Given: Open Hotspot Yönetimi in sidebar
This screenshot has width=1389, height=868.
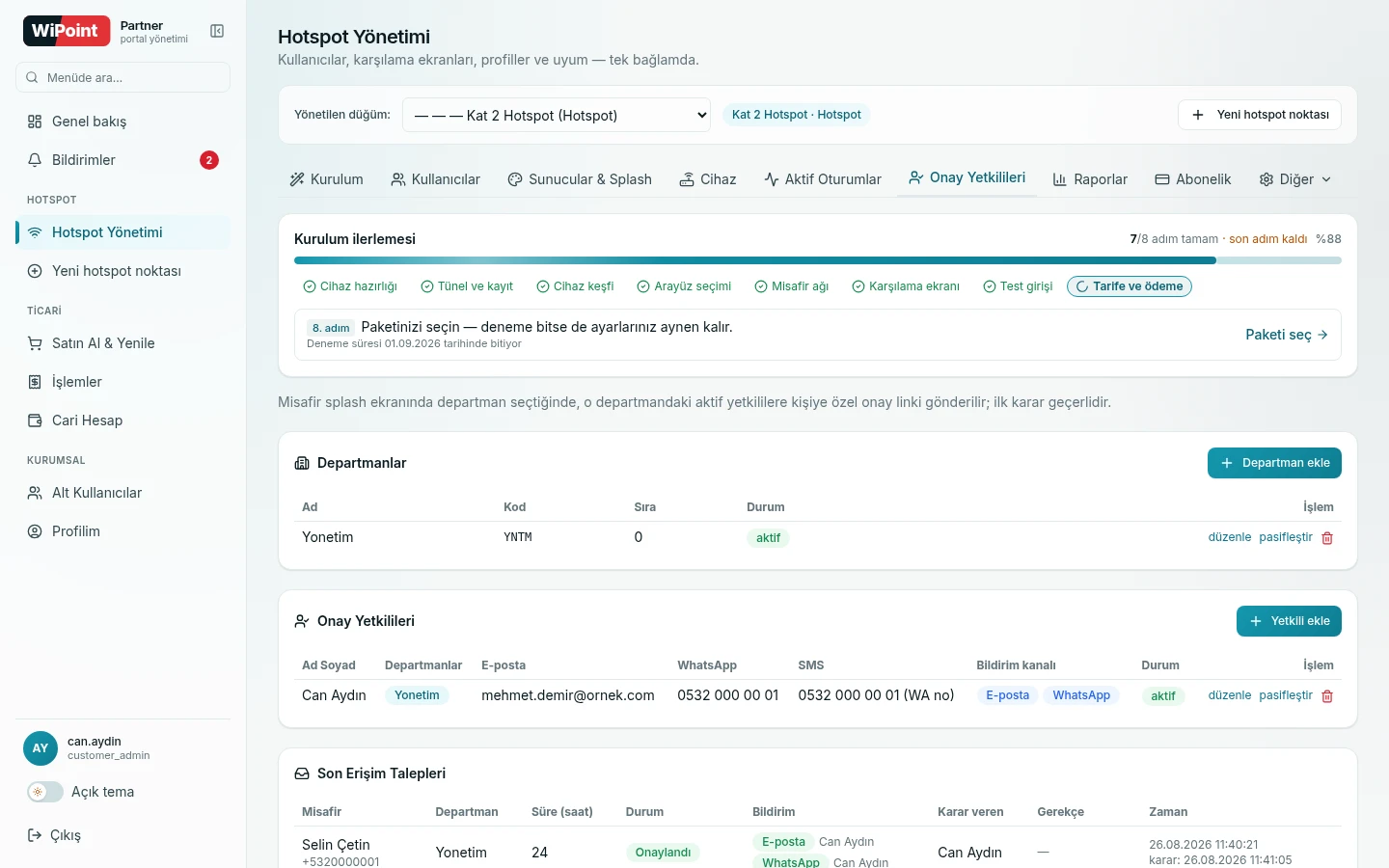Looking at the screenshot, I should pyautogui.click(x=123, y=232).
